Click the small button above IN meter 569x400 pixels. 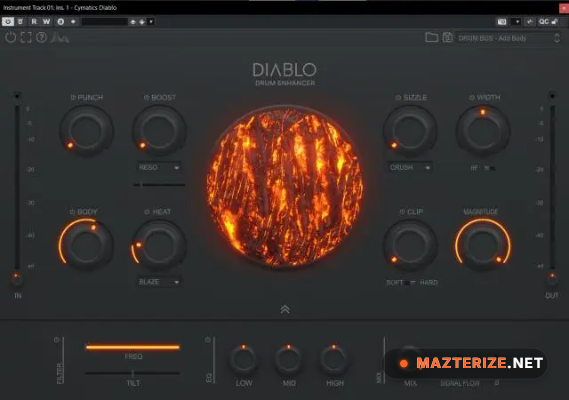17,95
